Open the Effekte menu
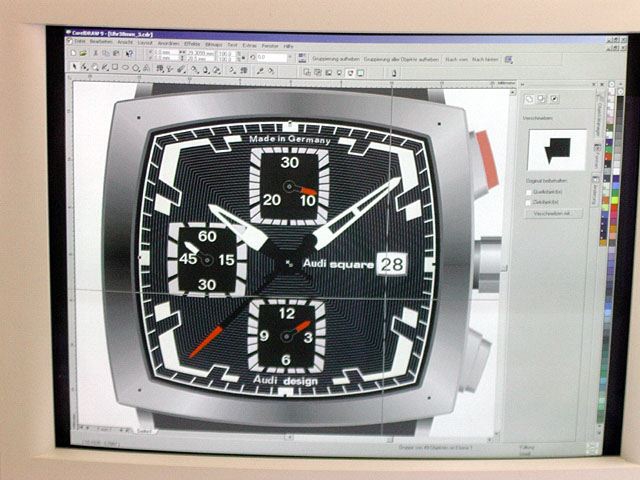Viewport: 640px width, 480px height. coord(192,44)
